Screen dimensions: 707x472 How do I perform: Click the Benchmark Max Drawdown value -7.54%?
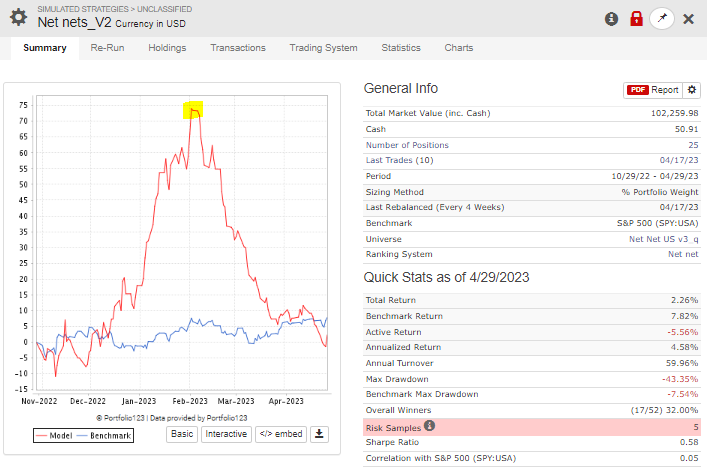coord(683,394)
